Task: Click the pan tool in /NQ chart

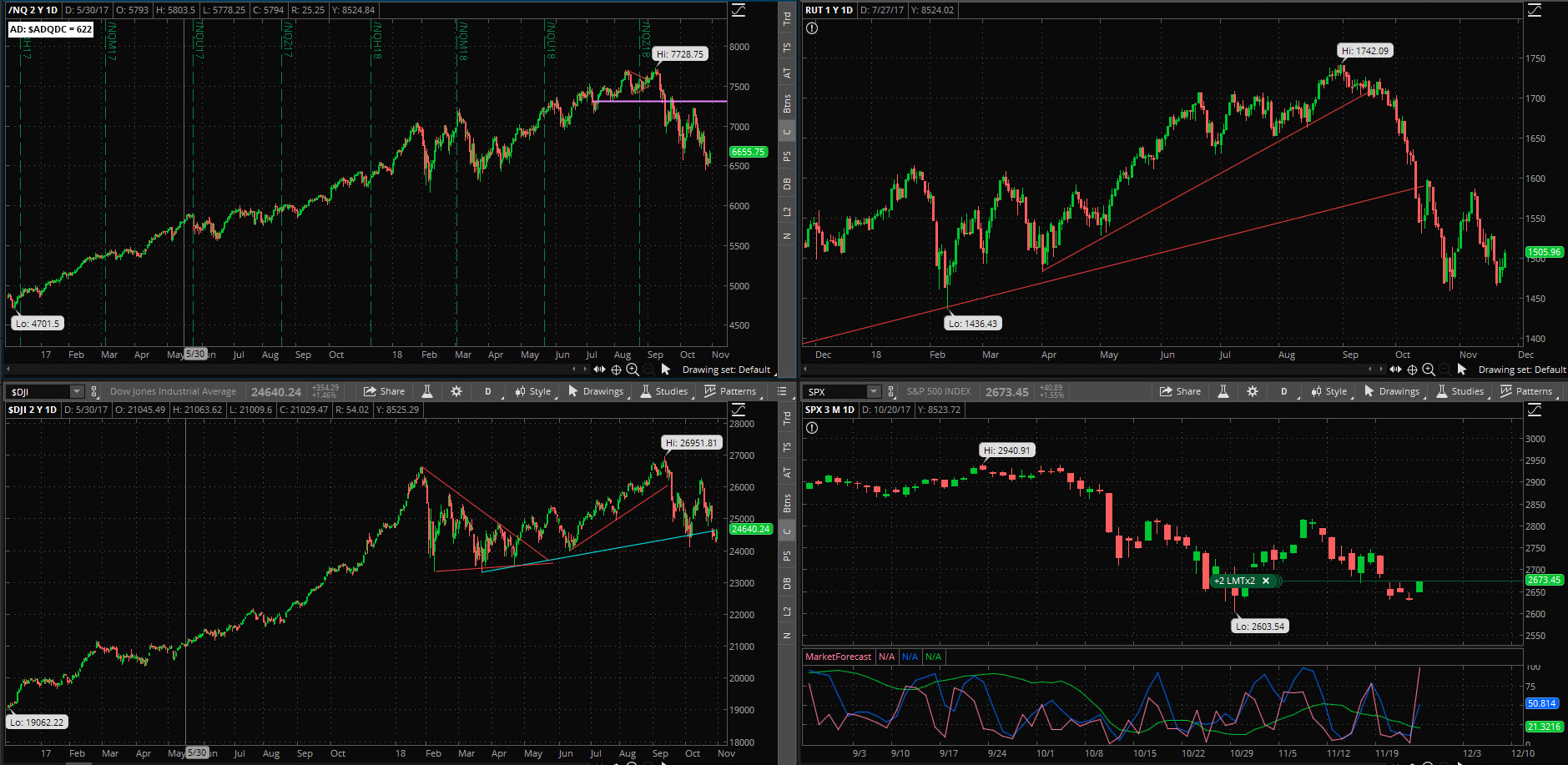Action: 599,370
